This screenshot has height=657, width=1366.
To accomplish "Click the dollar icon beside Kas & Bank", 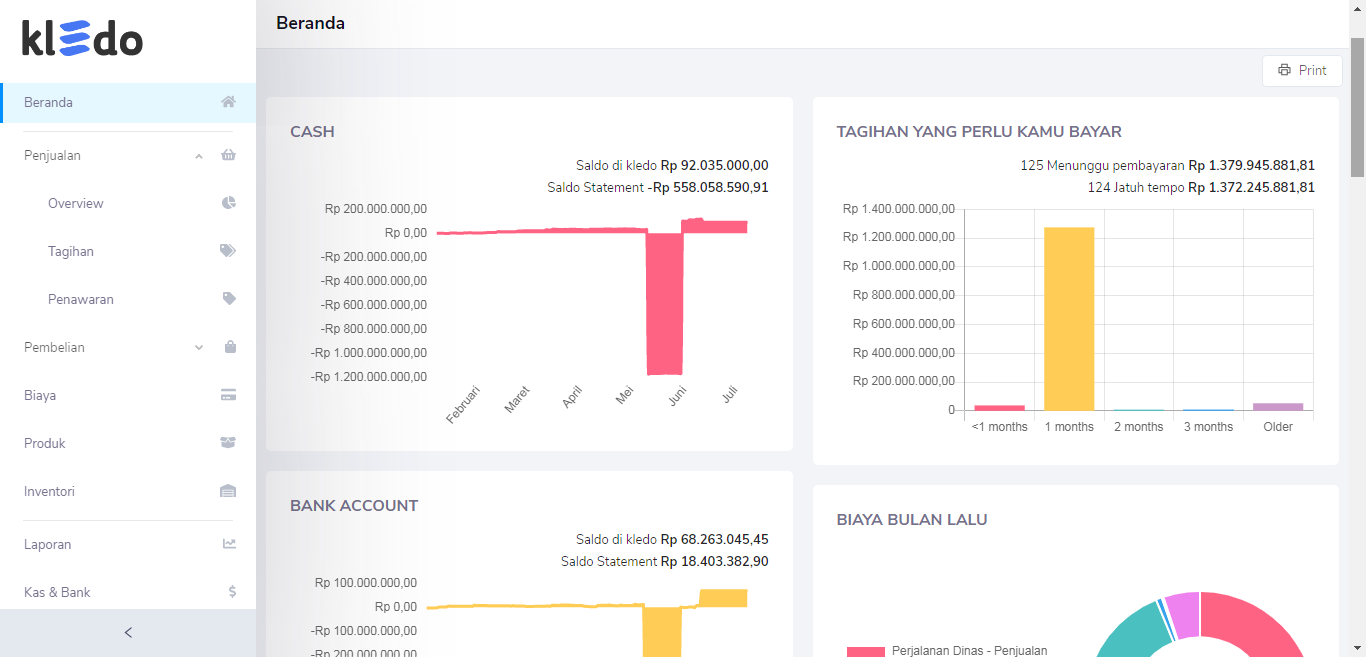I will pyautogui.click(x=231, y=592).
